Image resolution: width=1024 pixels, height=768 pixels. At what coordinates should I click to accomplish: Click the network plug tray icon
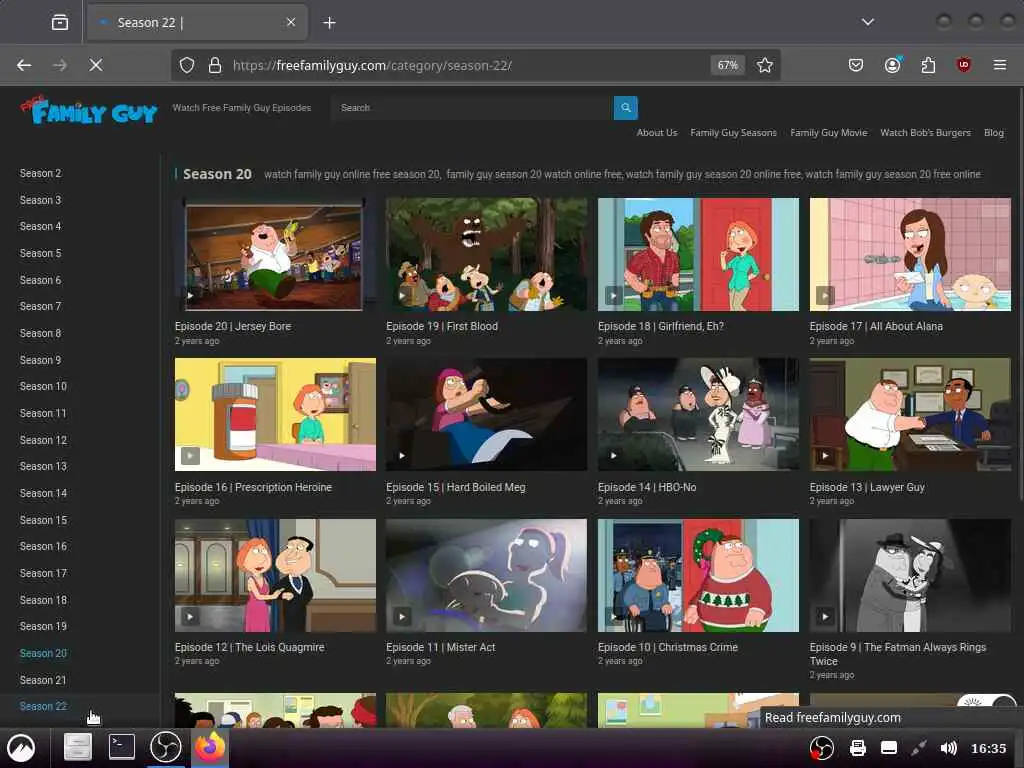pos(919,748)
